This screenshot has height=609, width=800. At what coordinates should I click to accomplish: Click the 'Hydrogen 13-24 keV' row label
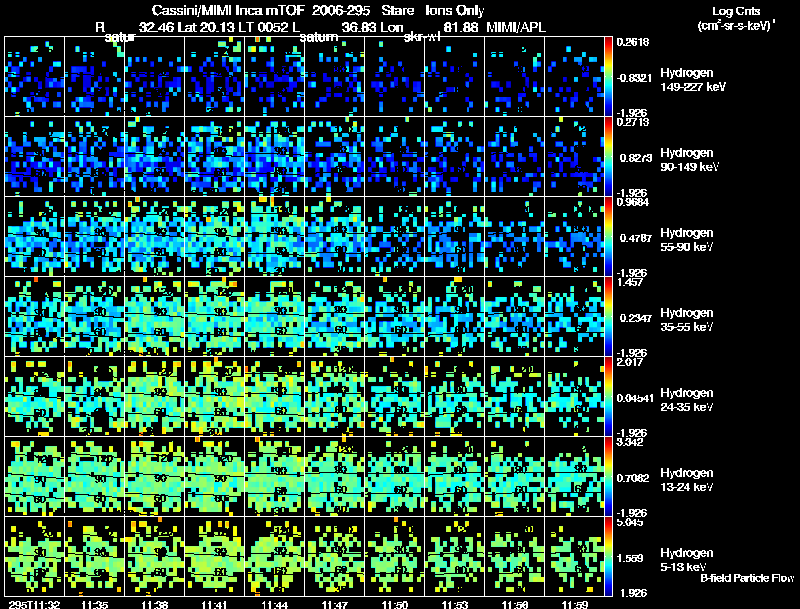[687, 480]
